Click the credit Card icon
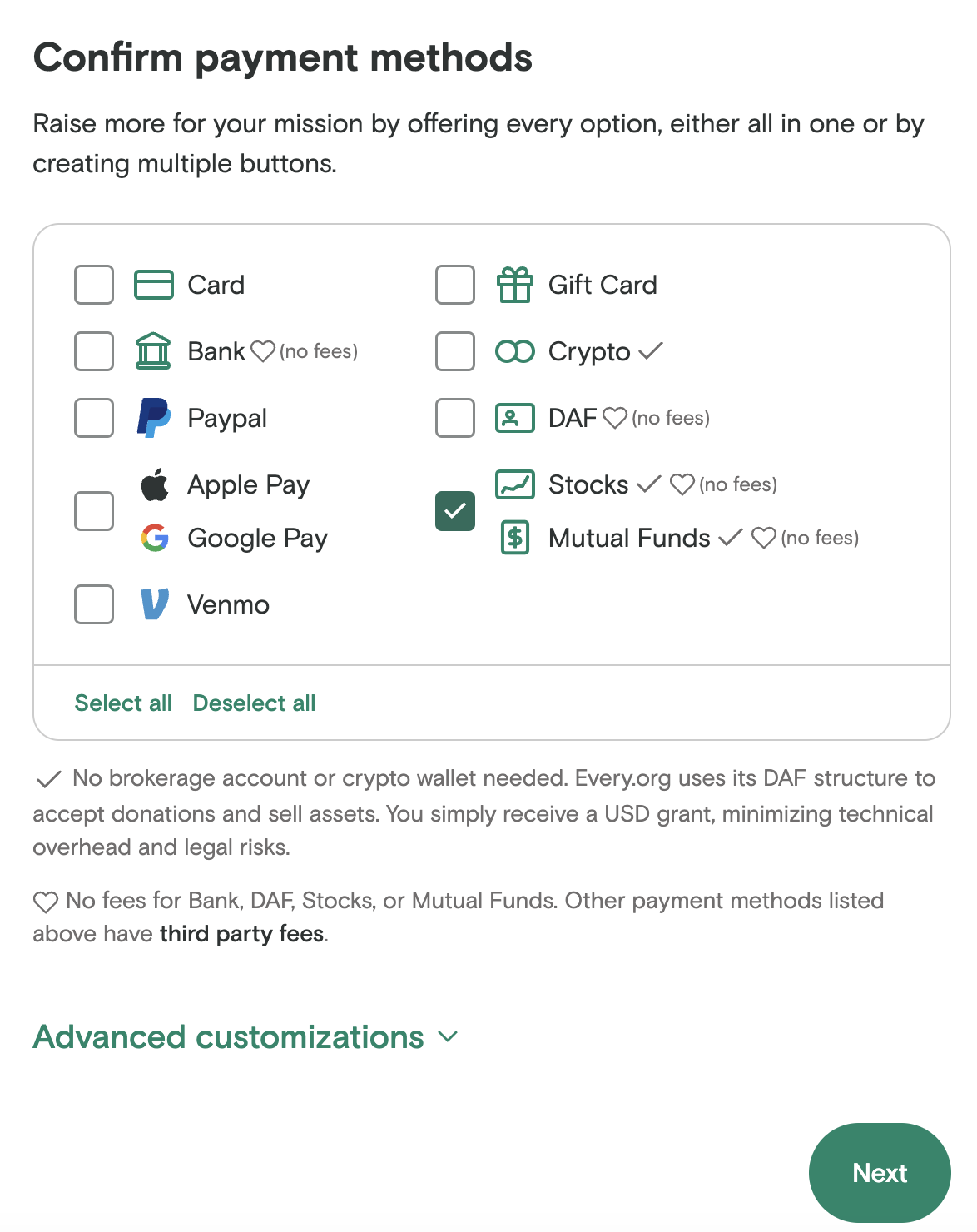The width and height of the screenshot is (977, 1232). point(154,285)
